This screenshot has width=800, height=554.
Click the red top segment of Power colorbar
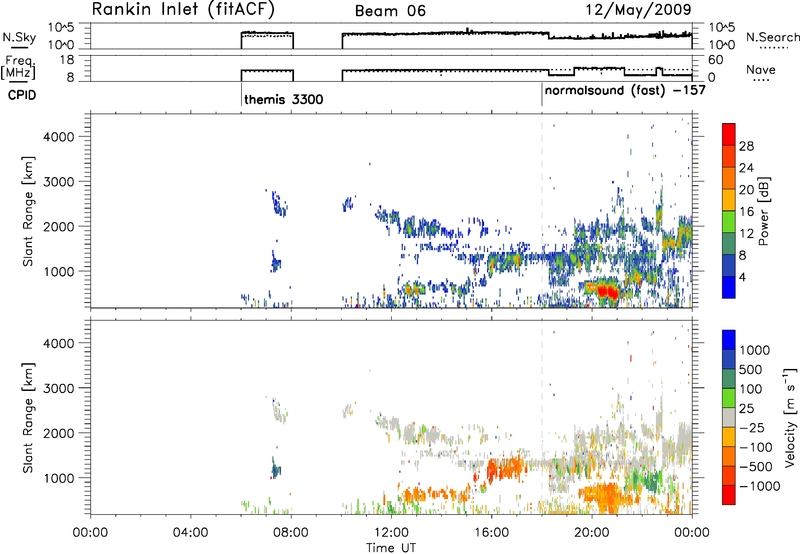click(729, 135)
